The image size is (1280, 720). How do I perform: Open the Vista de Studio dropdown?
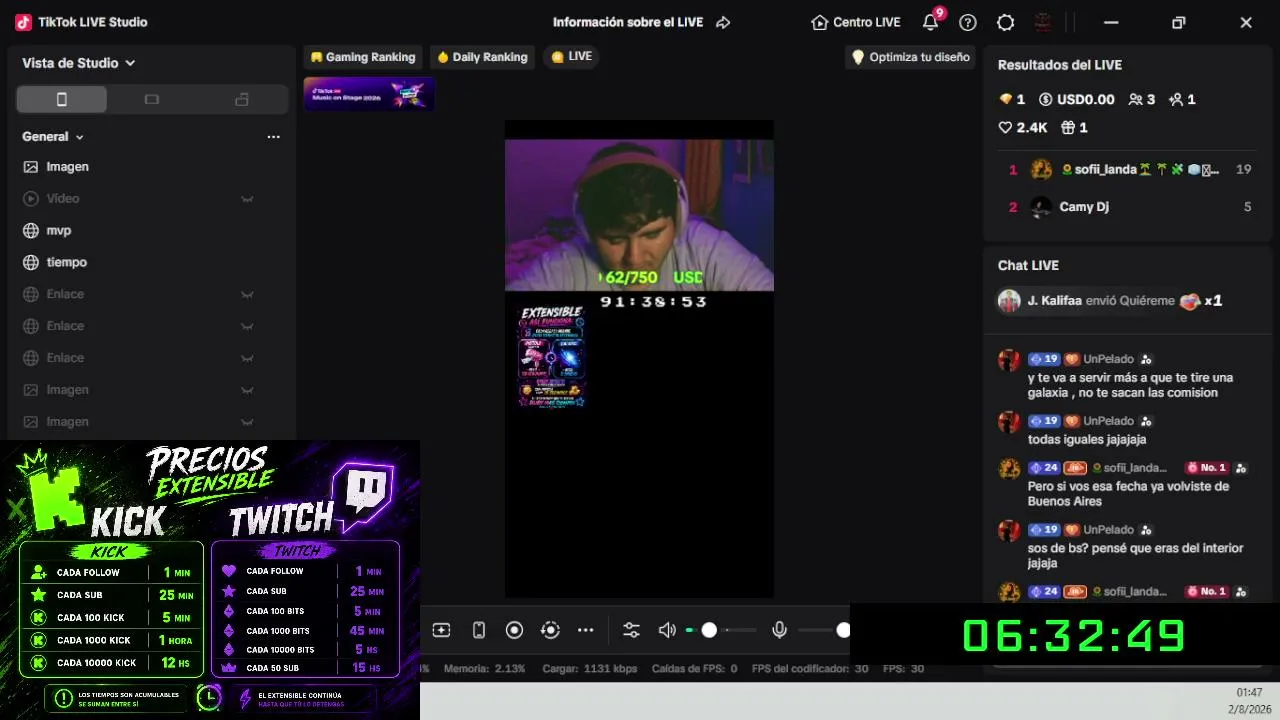pyautogui.click(x=79, y=63)
